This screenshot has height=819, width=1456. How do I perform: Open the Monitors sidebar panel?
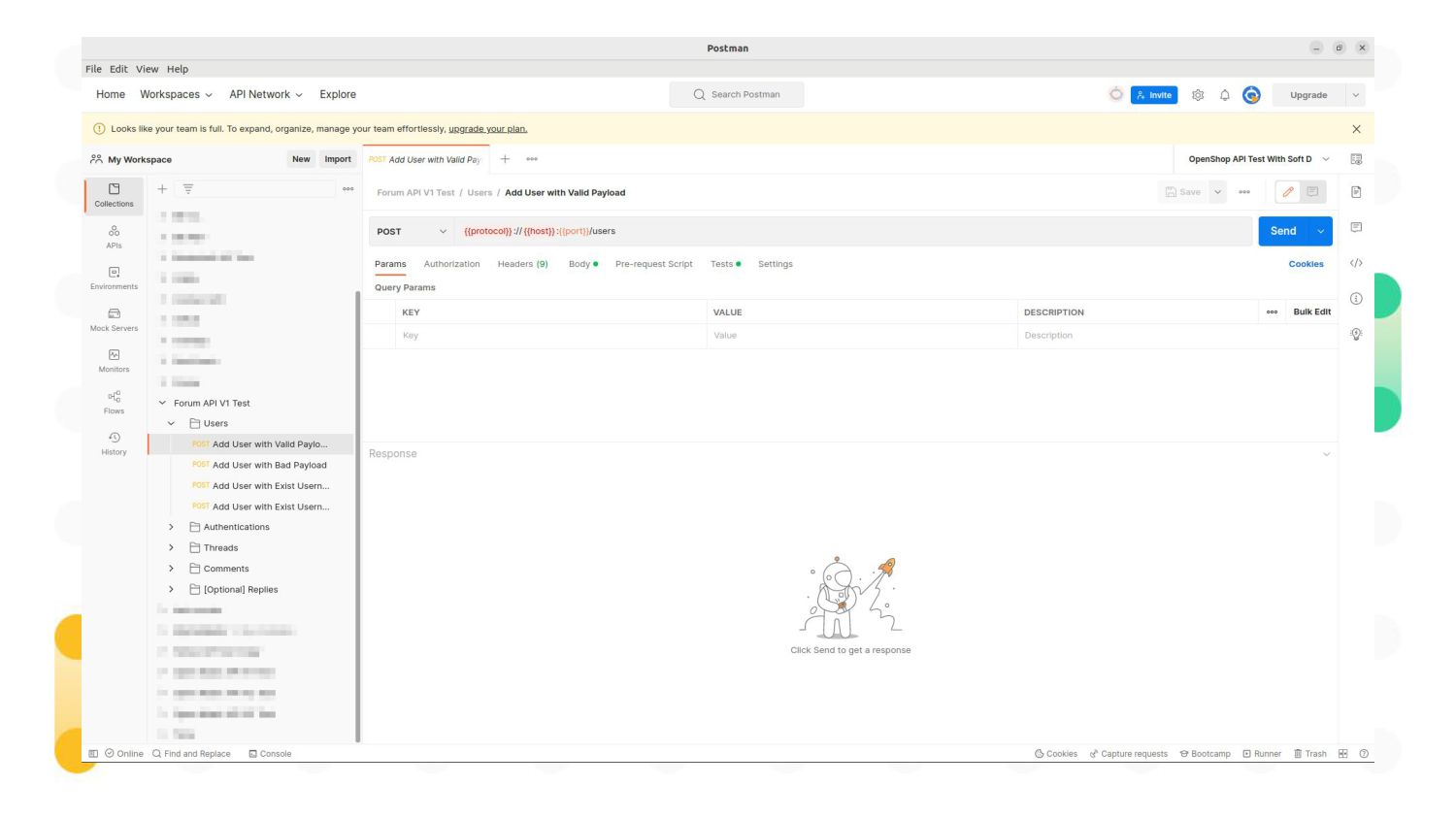click(x=114, y=361)
